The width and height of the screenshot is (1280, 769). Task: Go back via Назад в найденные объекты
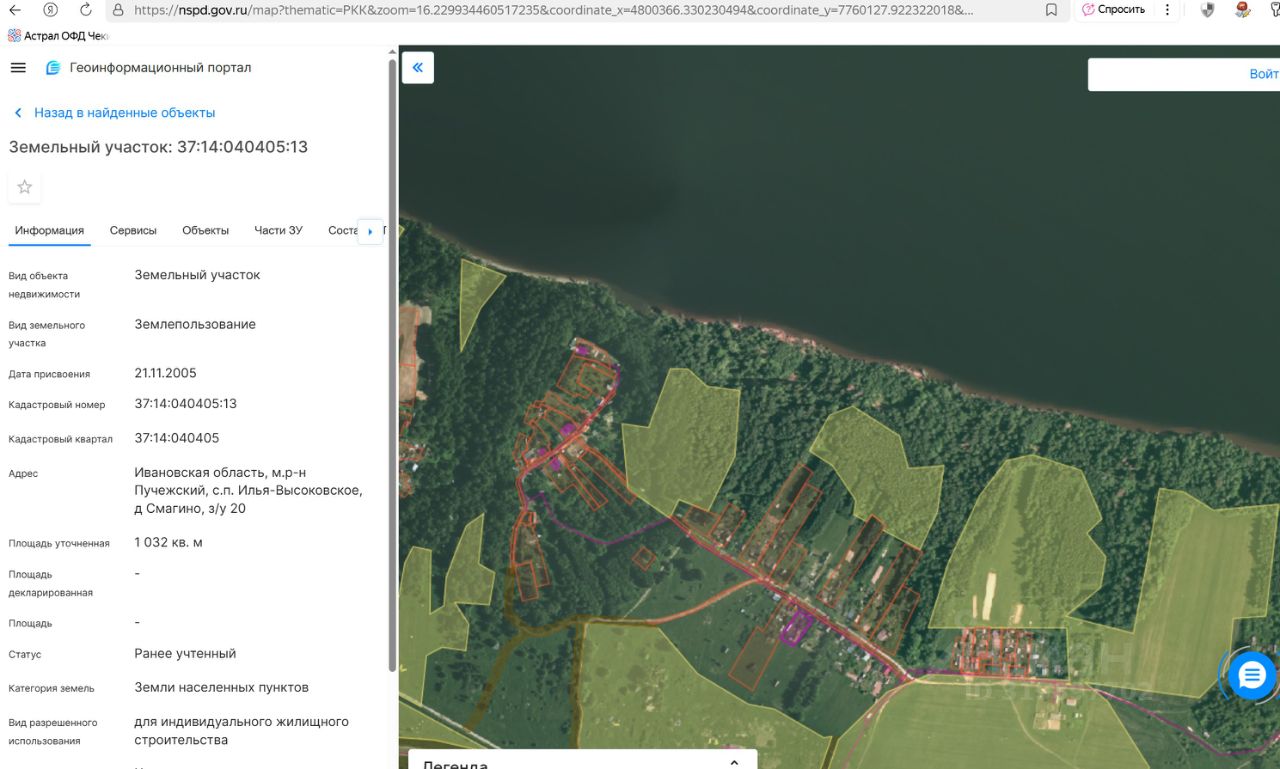[114, 113]
